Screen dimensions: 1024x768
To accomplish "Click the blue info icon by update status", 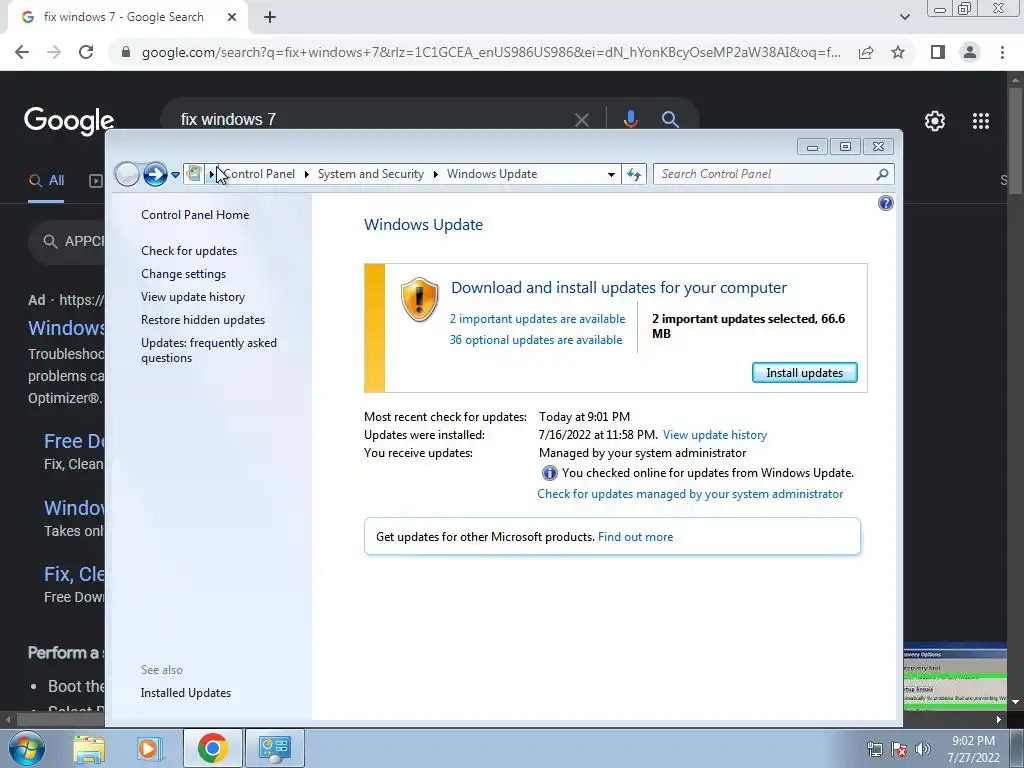I will coord(549,473).
